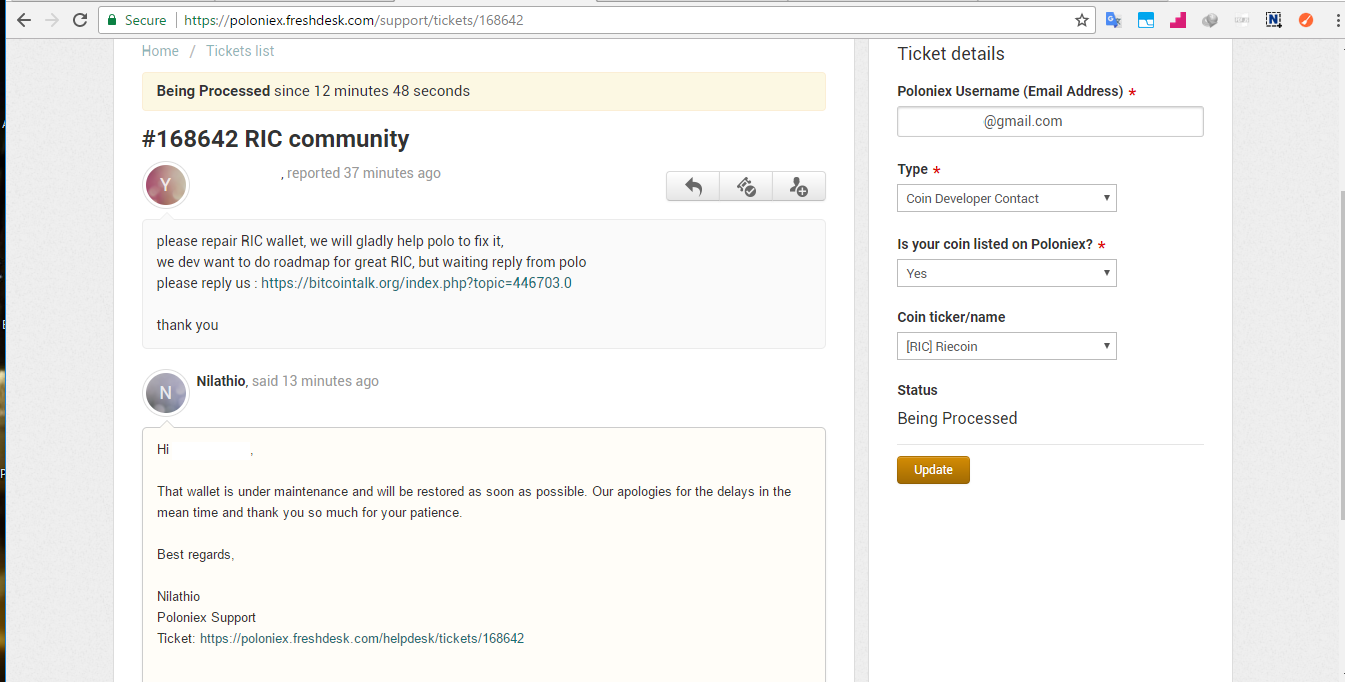Click the Nimbus screenshot capture extension
Viewport: 1345px width, 682px height.
click(x=1274, y=20)
